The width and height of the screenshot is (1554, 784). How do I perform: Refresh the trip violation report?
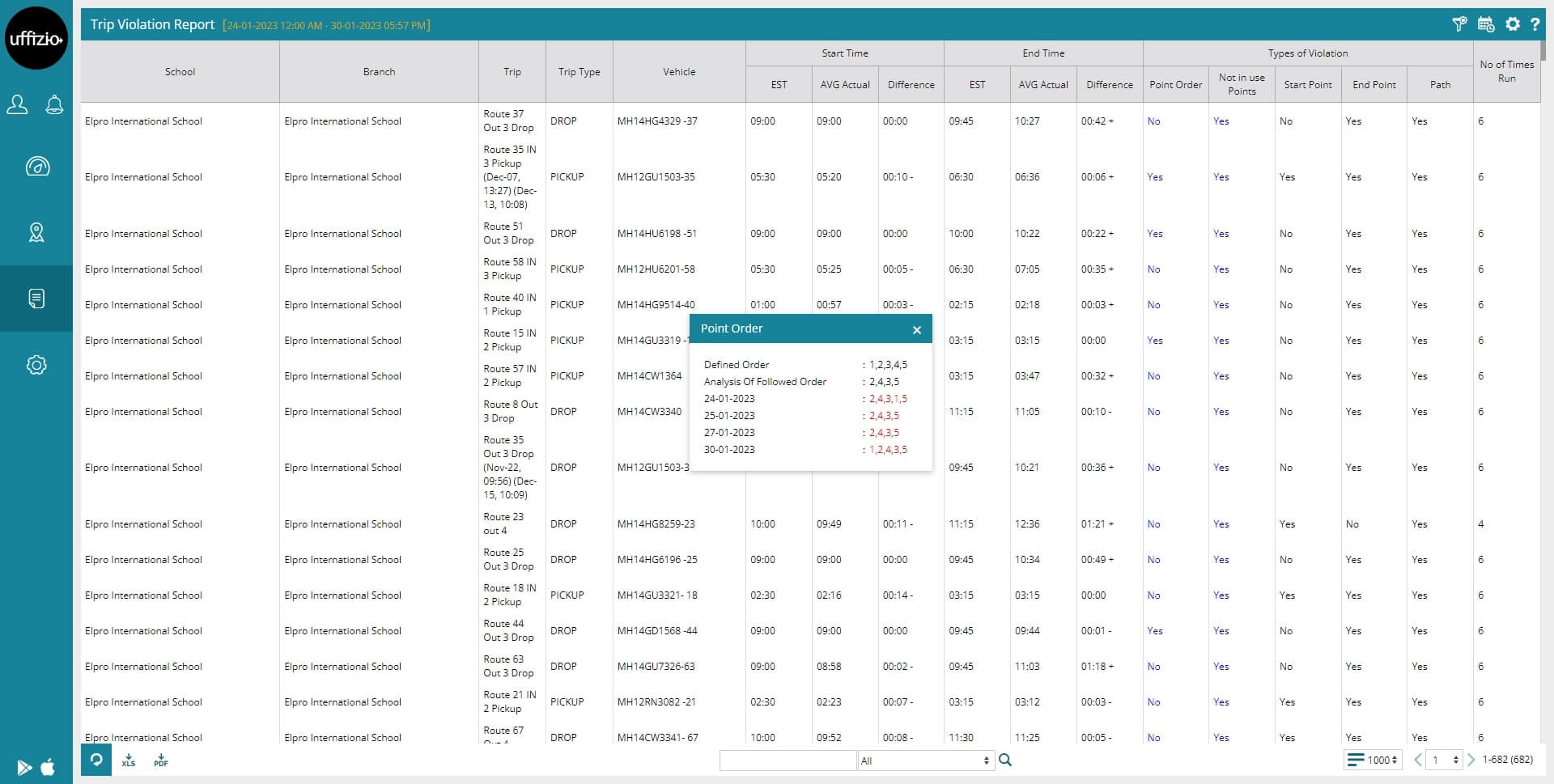tap(96, 760)
